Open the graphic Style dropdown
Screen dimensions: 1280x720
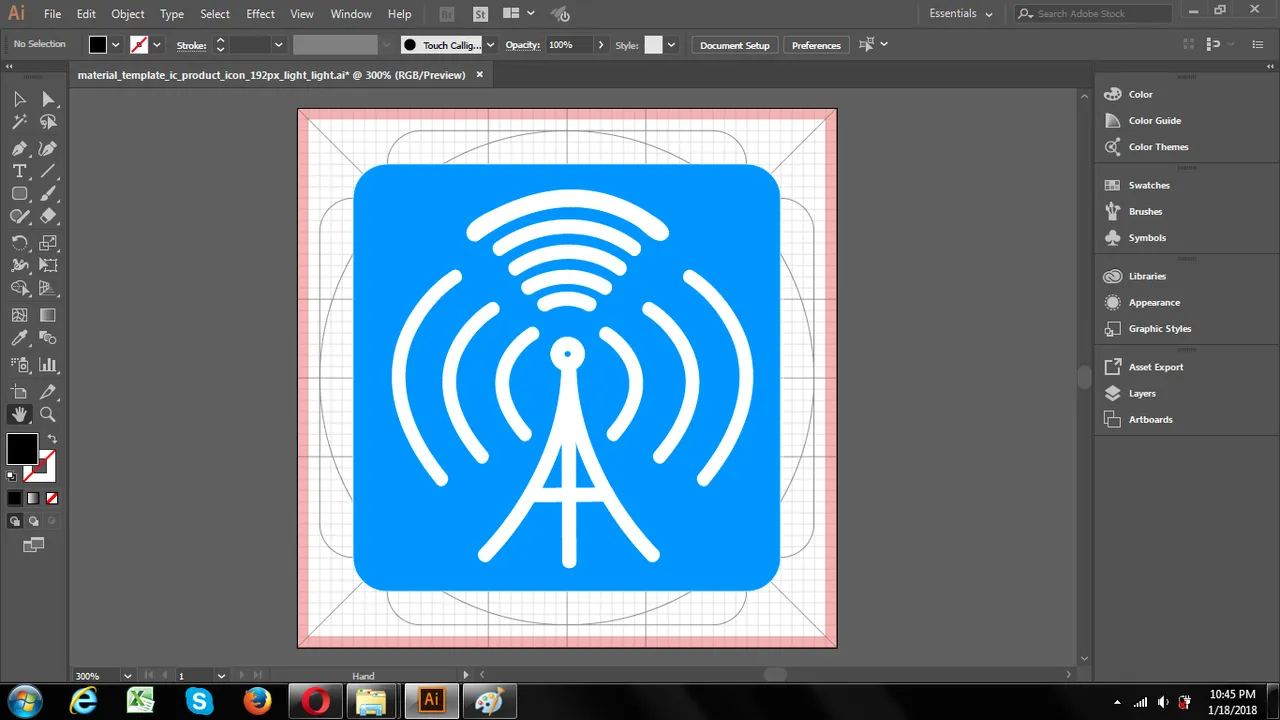point(671,45)
